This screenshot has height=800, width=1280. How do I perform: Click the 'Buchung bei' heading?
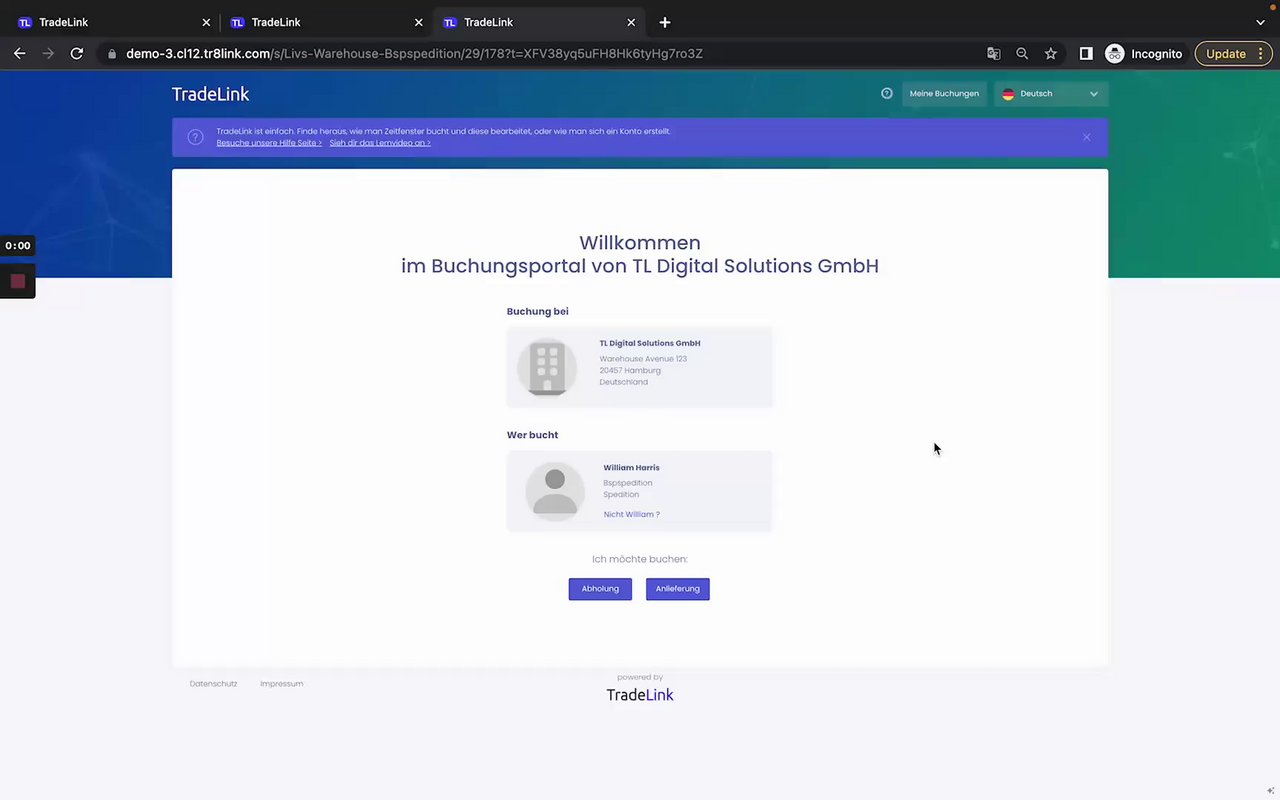(x=538, y=311)
